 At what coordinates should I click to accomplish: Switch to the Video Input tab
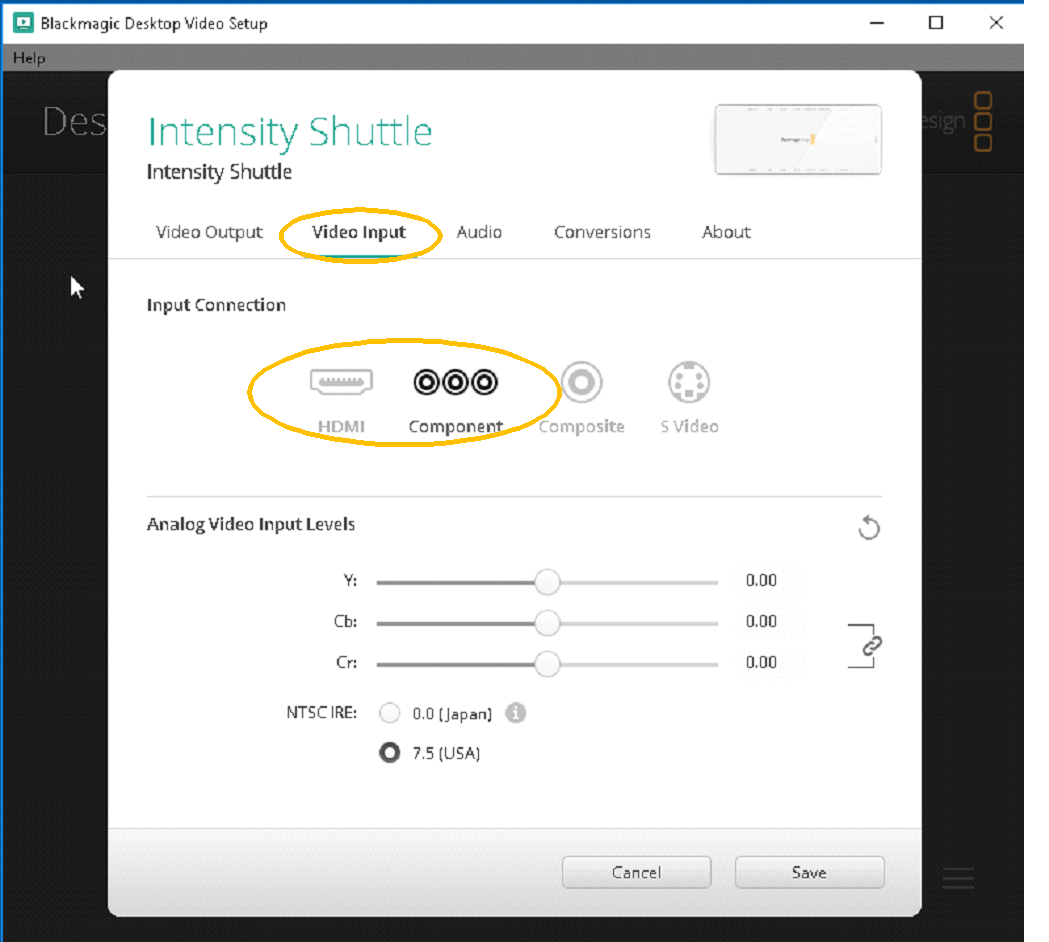359,232
